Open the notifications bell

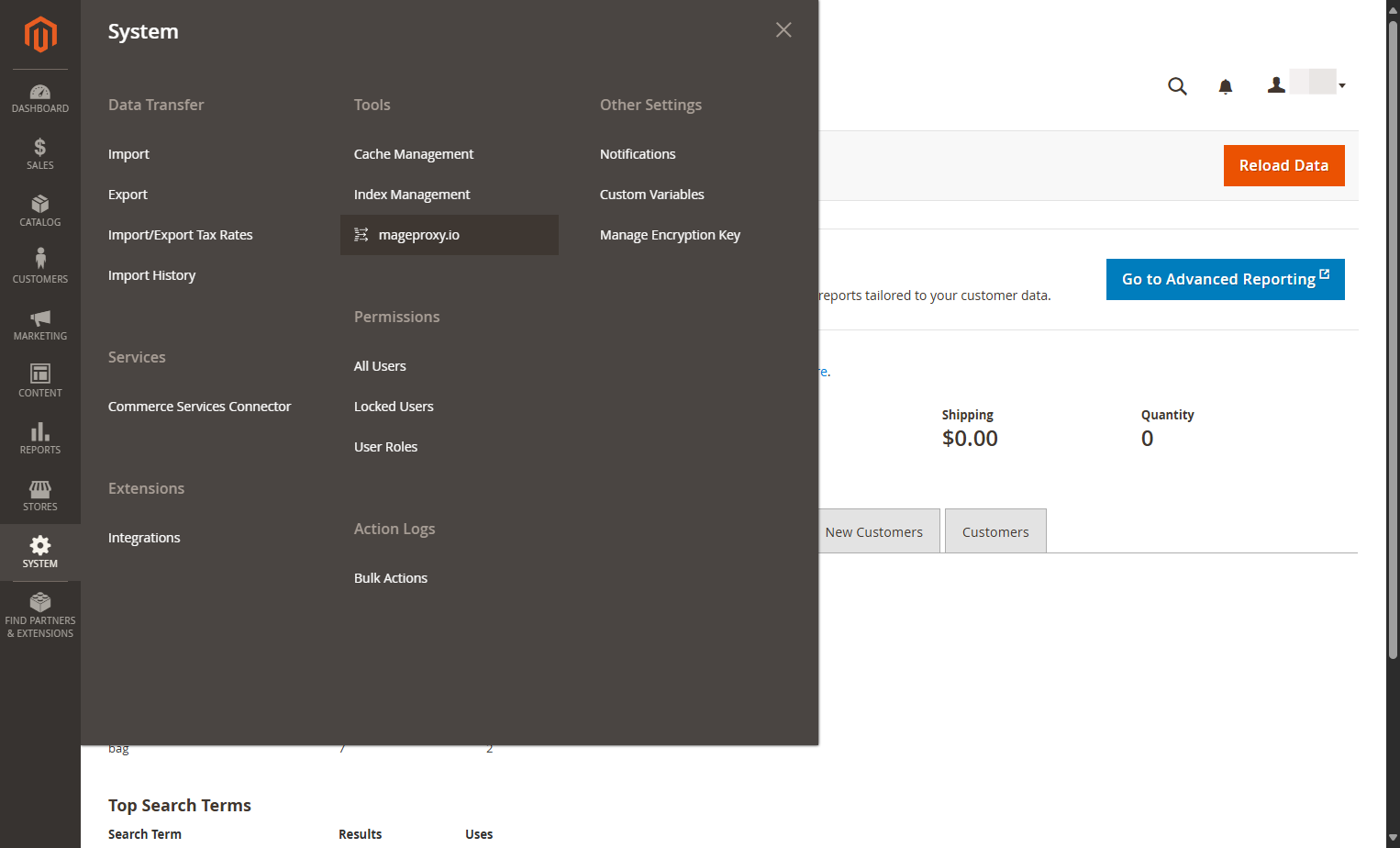click(x=1225, y=86)
